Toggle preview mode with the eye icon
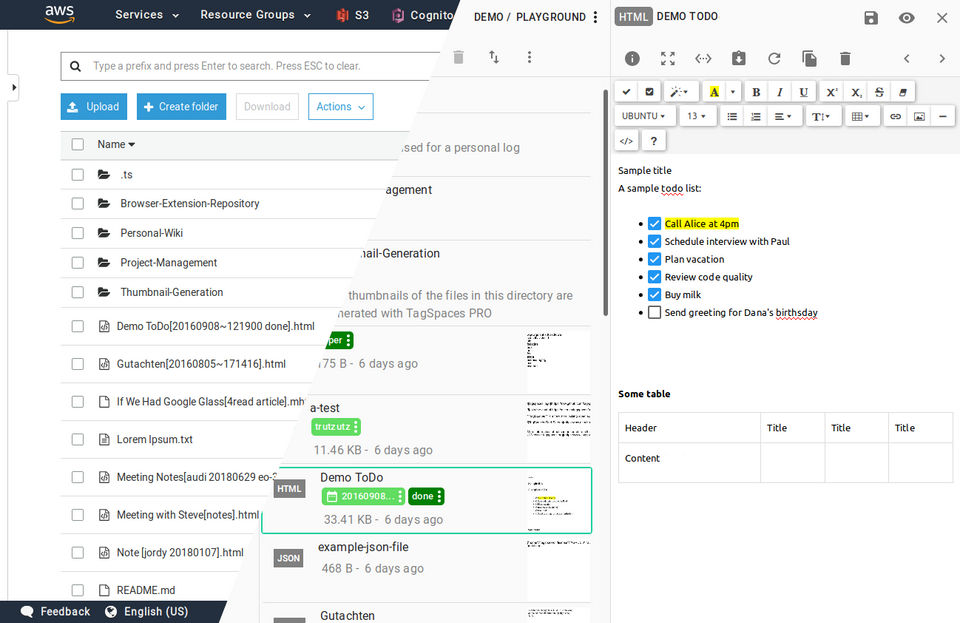The width and height of the screenshot is (960, 623). tap(907, 18)
